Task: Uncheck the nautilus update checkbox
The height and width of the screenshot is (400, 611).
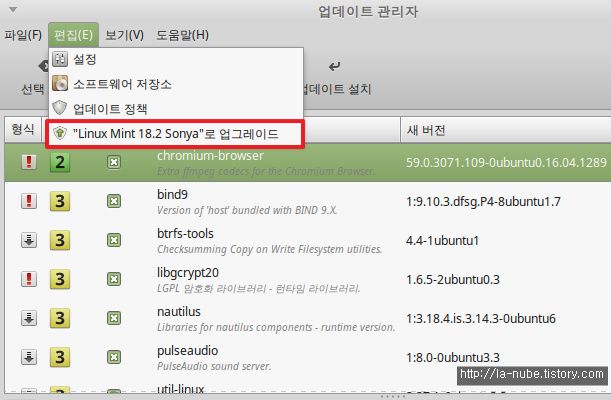Action: tap(114, 318)
